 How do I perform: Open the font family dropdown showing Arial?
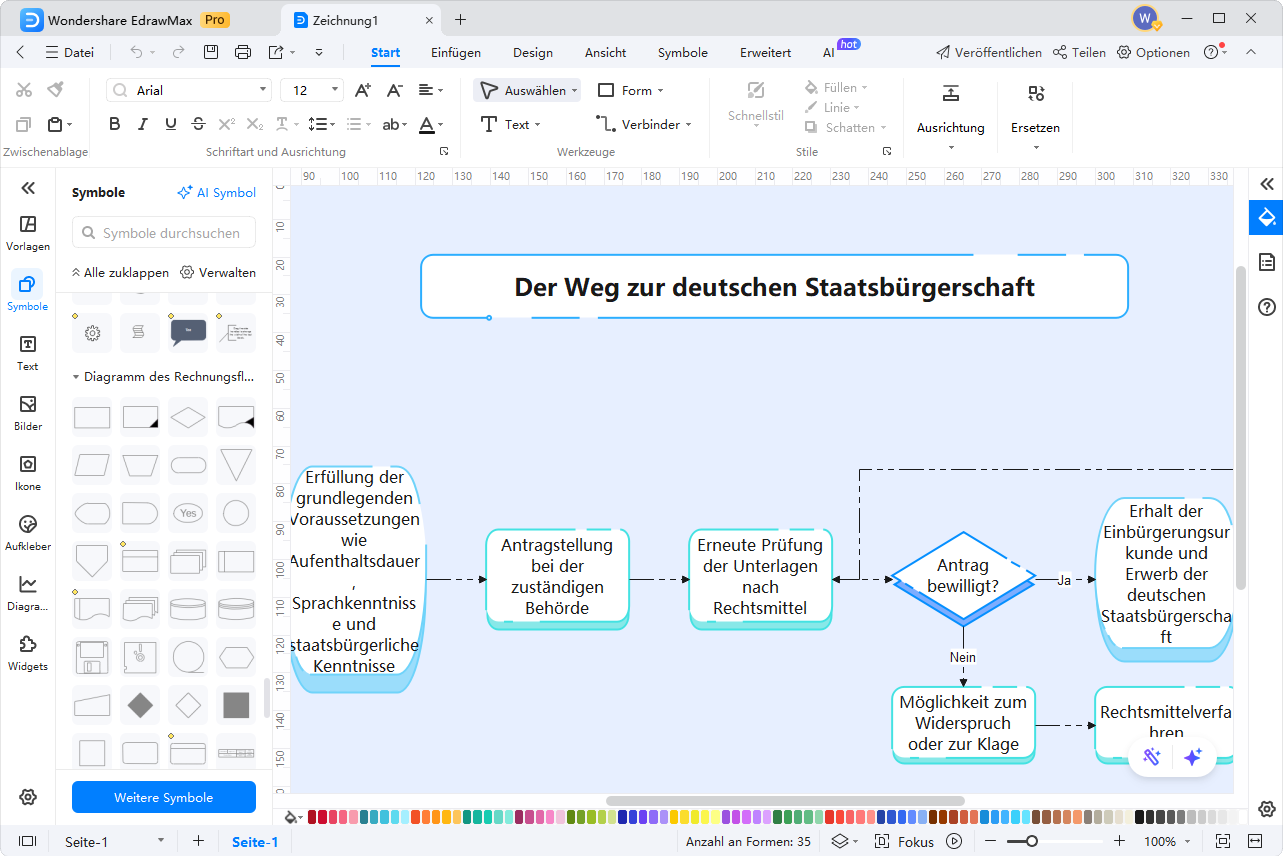[x=188, y=89]
